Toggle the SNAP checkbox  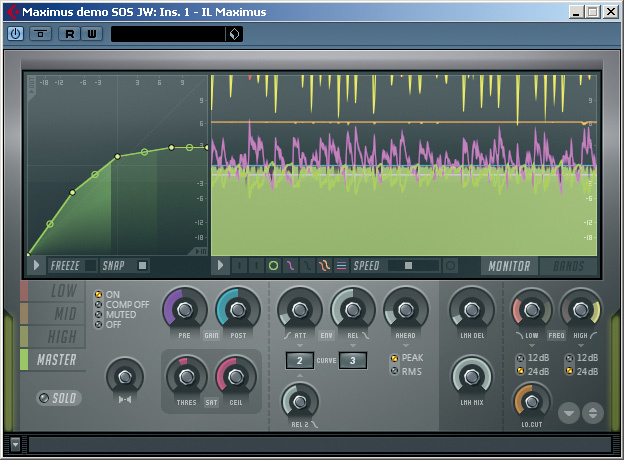pos(142,265)
